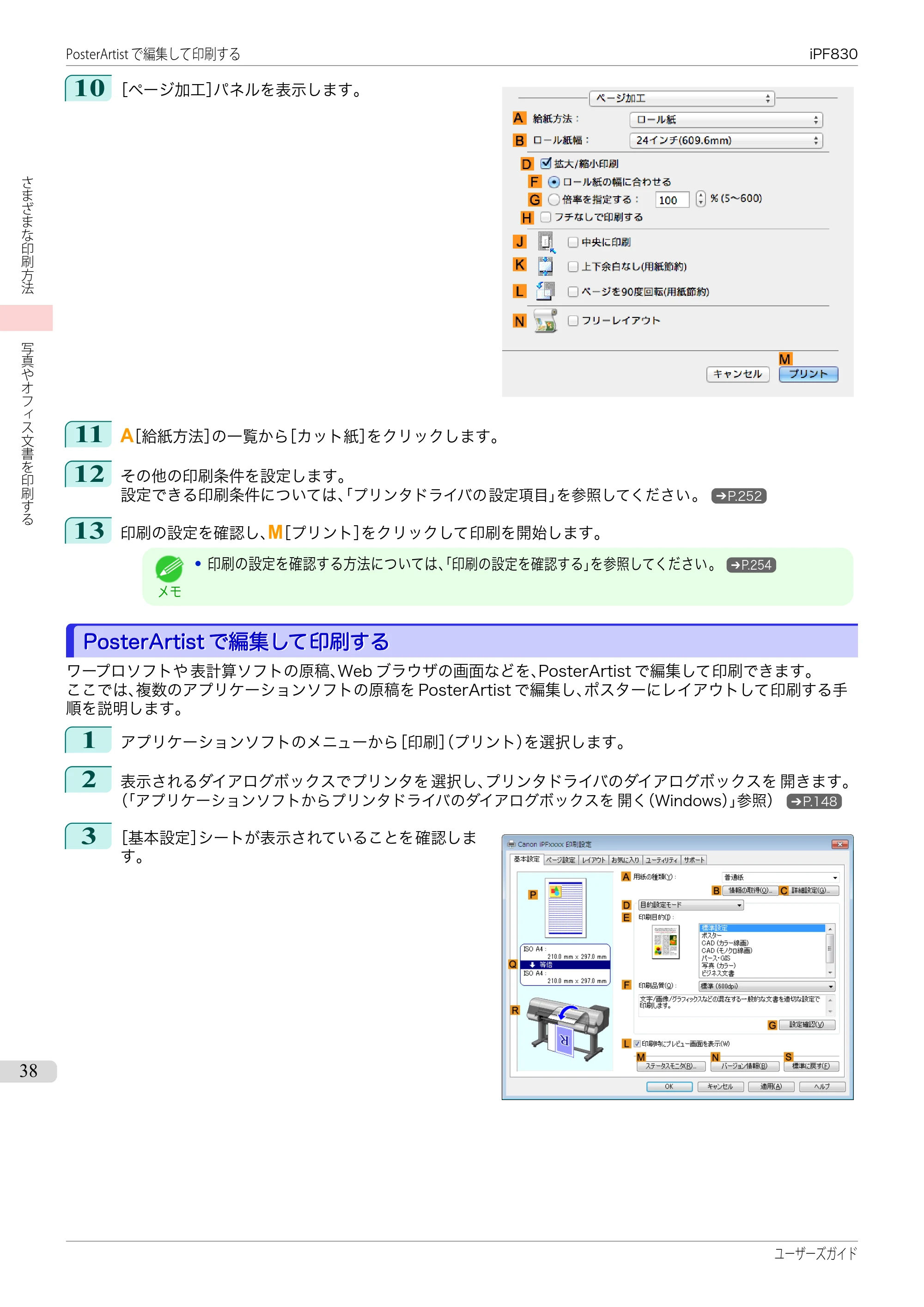Click the ステータスモニタ(R) button
The height and width of the screenshot is (1307, 924).
(671, 1066)
